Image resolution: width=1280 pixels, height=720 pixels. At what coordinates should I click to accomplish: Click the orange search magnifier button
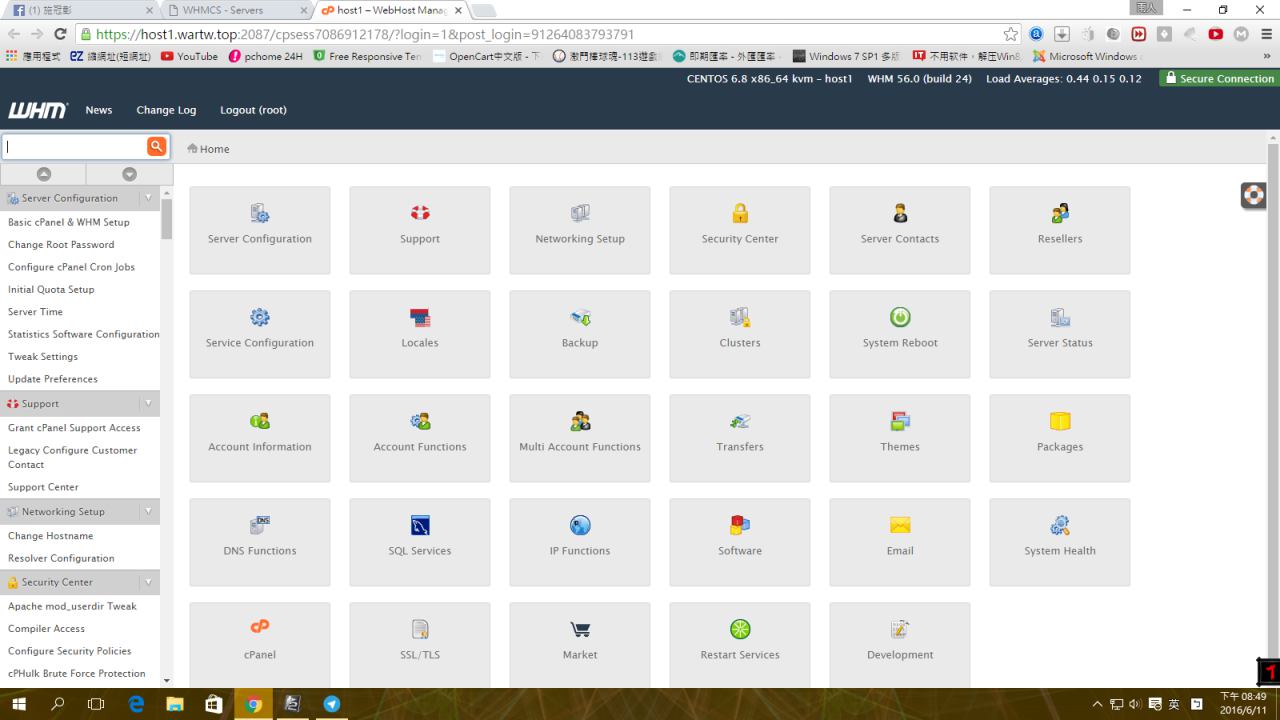coord(156,146)
